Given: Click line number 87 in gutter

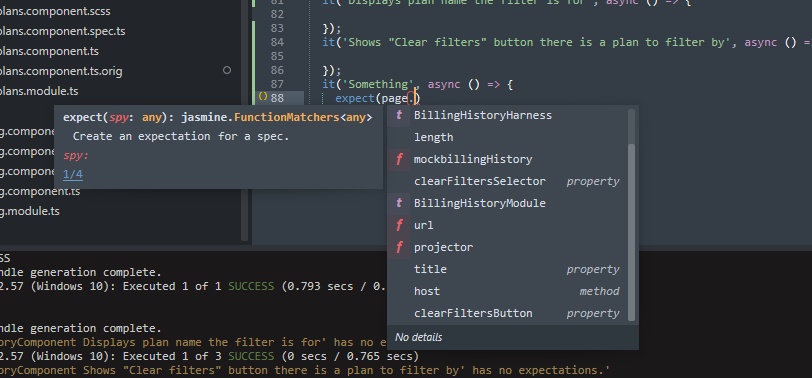Looking at the screenshot, I should [x=277, y=84].
